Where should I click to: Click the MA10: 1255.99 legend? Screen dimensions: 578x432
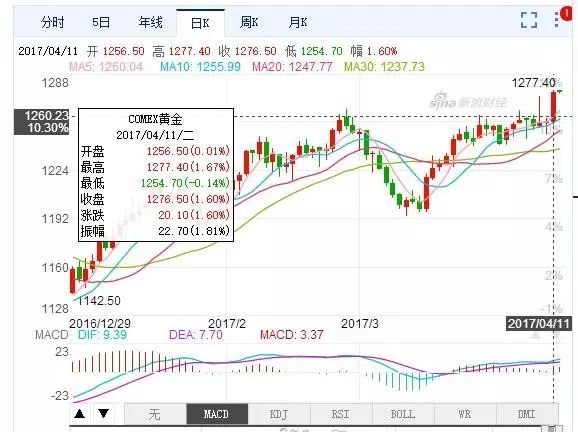click(200, 67)
